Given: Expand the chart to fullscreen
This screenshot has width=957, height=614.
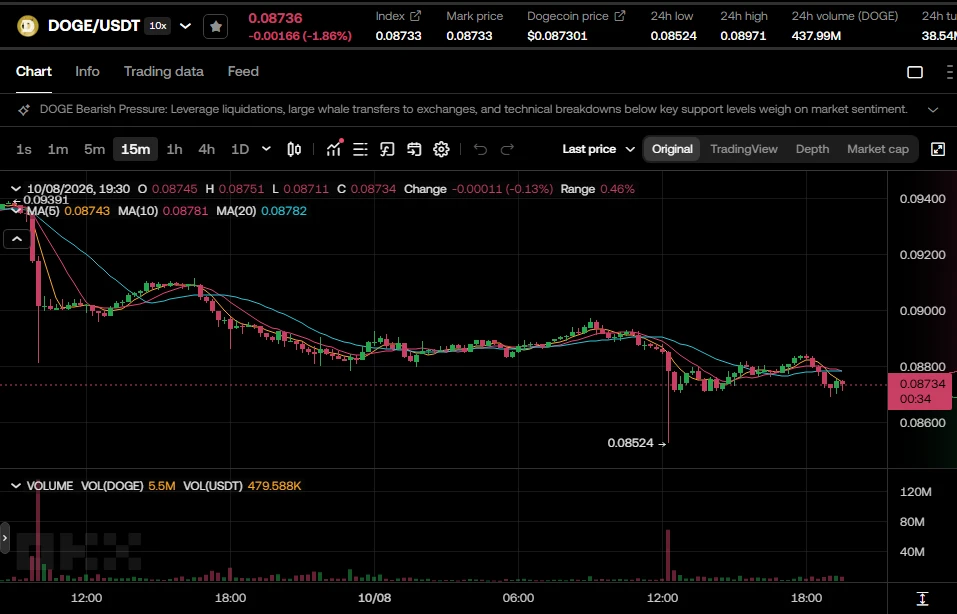Looking at the screenshot, I should pyautogui.click(x=938, y=150).
